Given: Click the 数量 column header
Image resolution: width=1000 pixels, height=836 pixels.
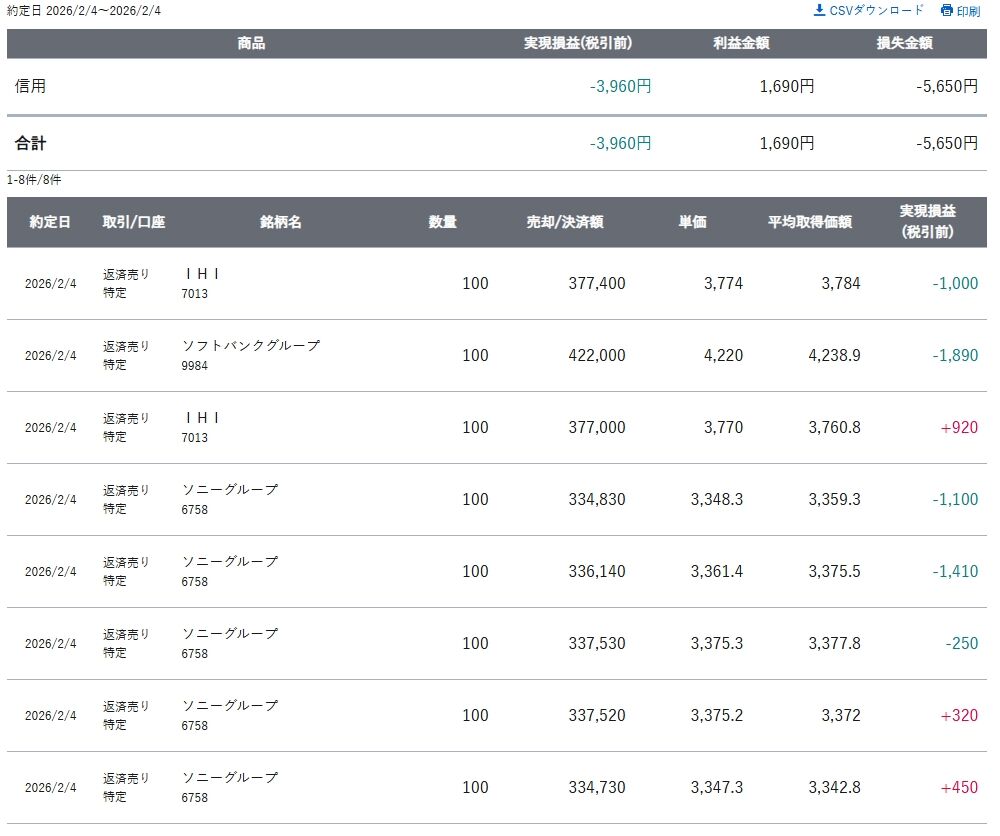Looking at the screenshot, I should coord(443,222).
